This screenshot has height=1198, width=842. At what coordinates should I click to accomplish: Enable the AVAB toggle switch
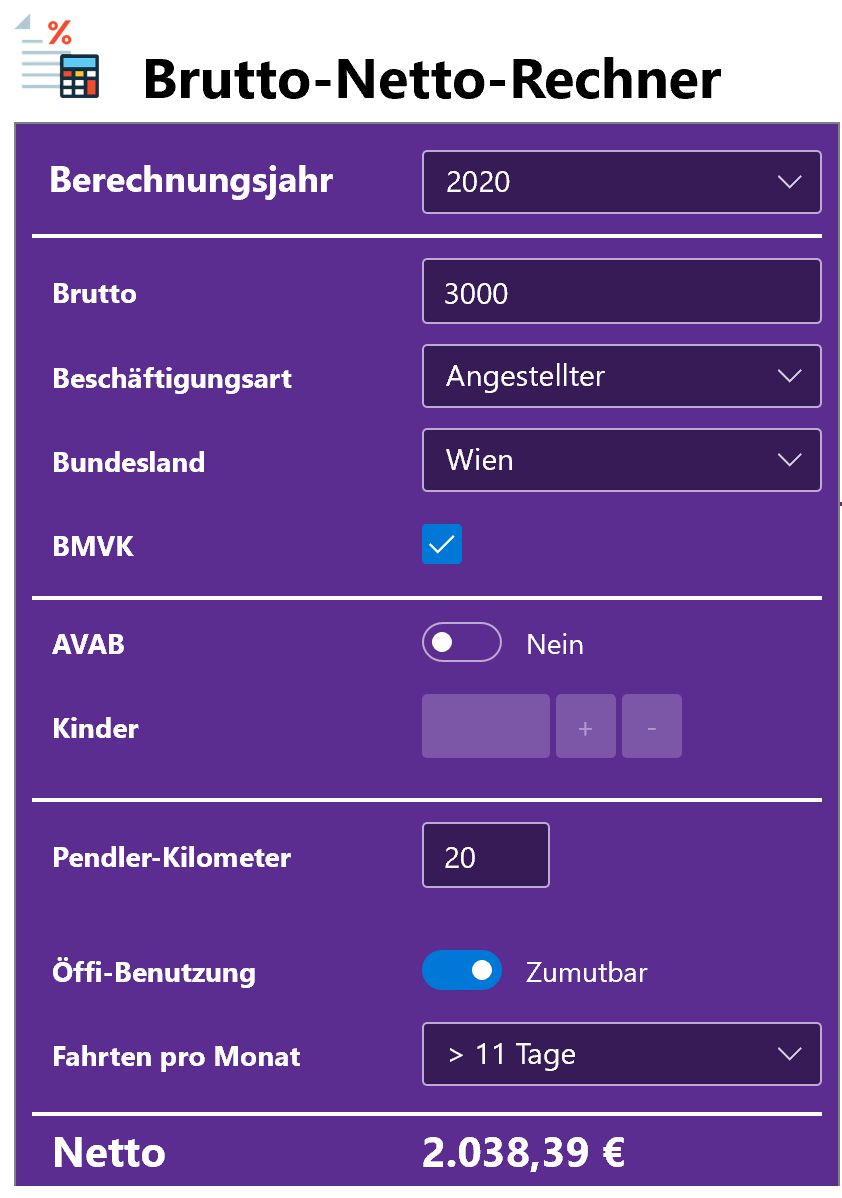pyautogui.click(x=461, y=643)
